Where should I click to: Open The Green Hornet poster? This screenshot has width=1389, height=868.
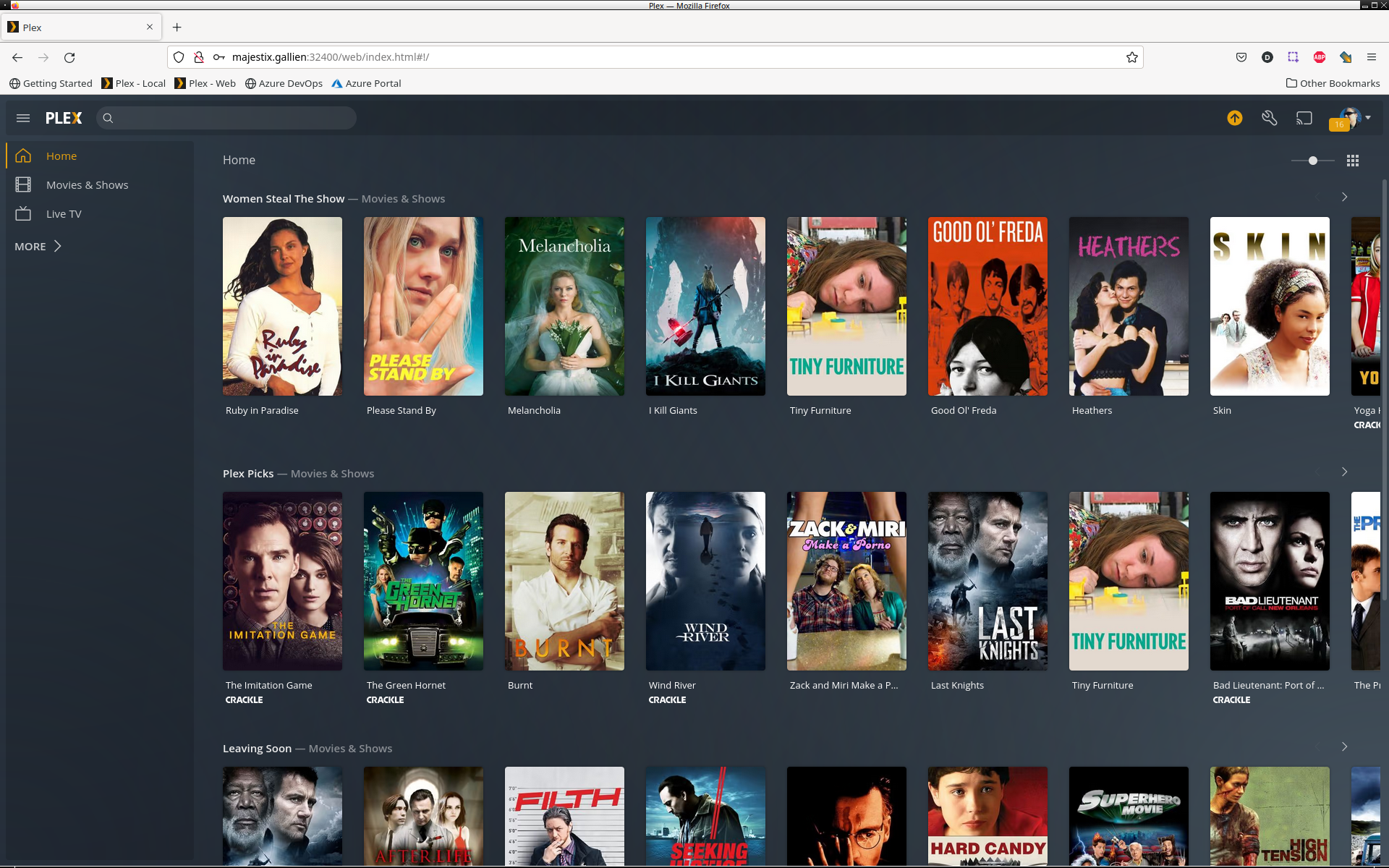pyautogui.click(x=423, y=581)
